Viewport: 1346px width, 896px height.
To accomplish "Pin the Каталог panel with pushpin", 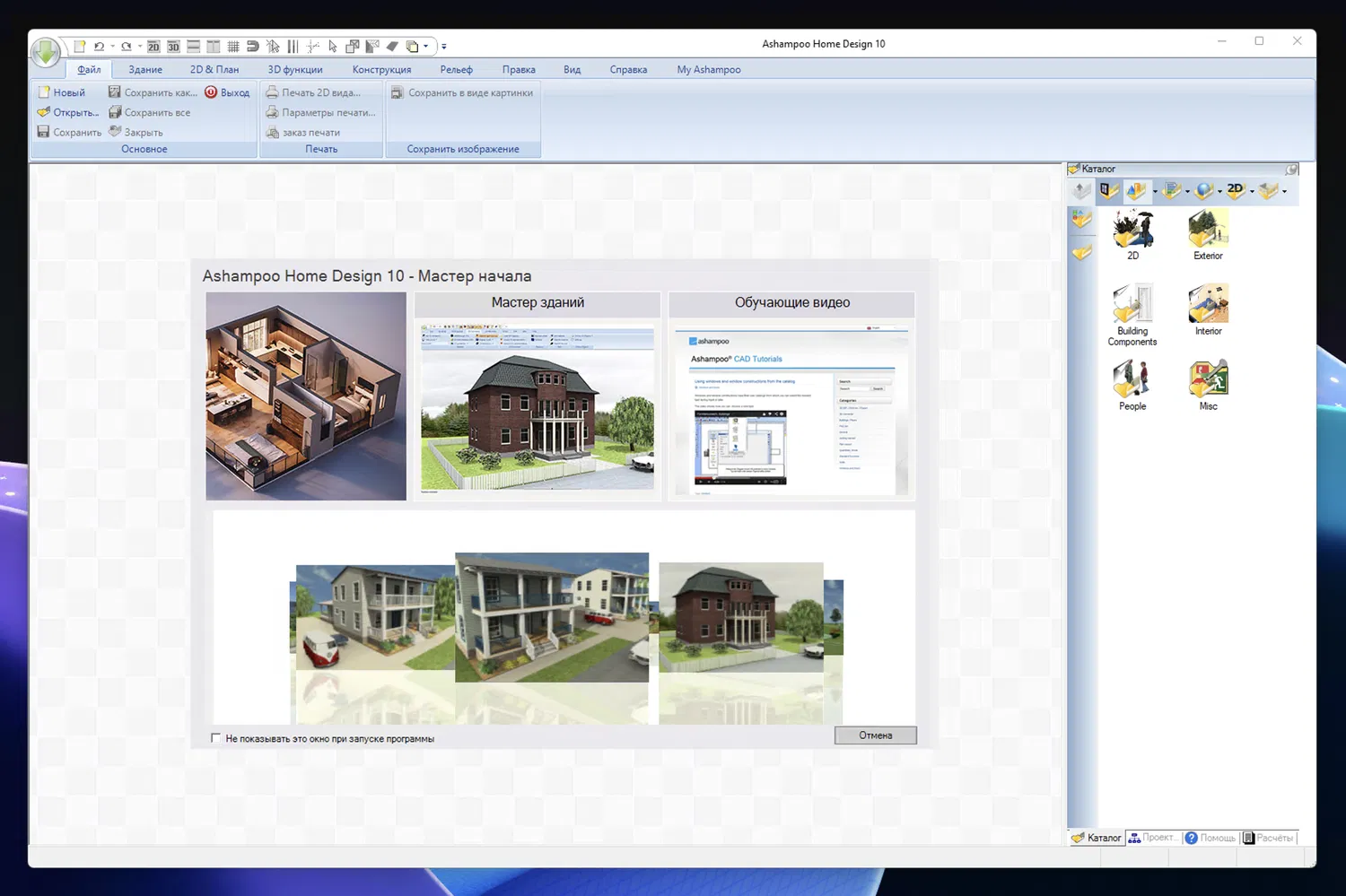I will (x=1291, y=169).
